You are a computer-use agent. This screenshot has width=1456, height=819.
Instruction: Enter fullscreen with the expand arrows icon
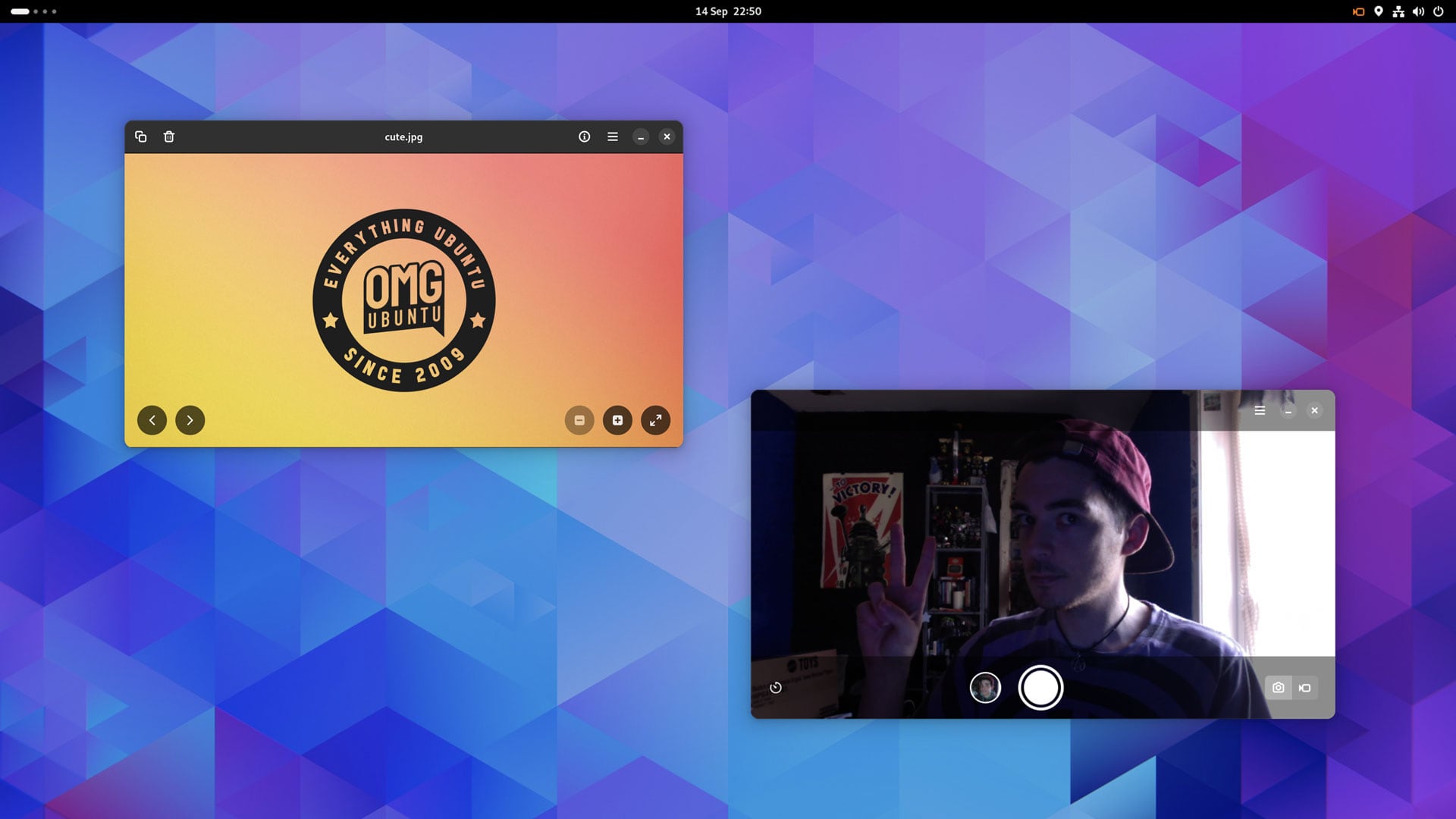pyautogui.click(x=655, y=420)
